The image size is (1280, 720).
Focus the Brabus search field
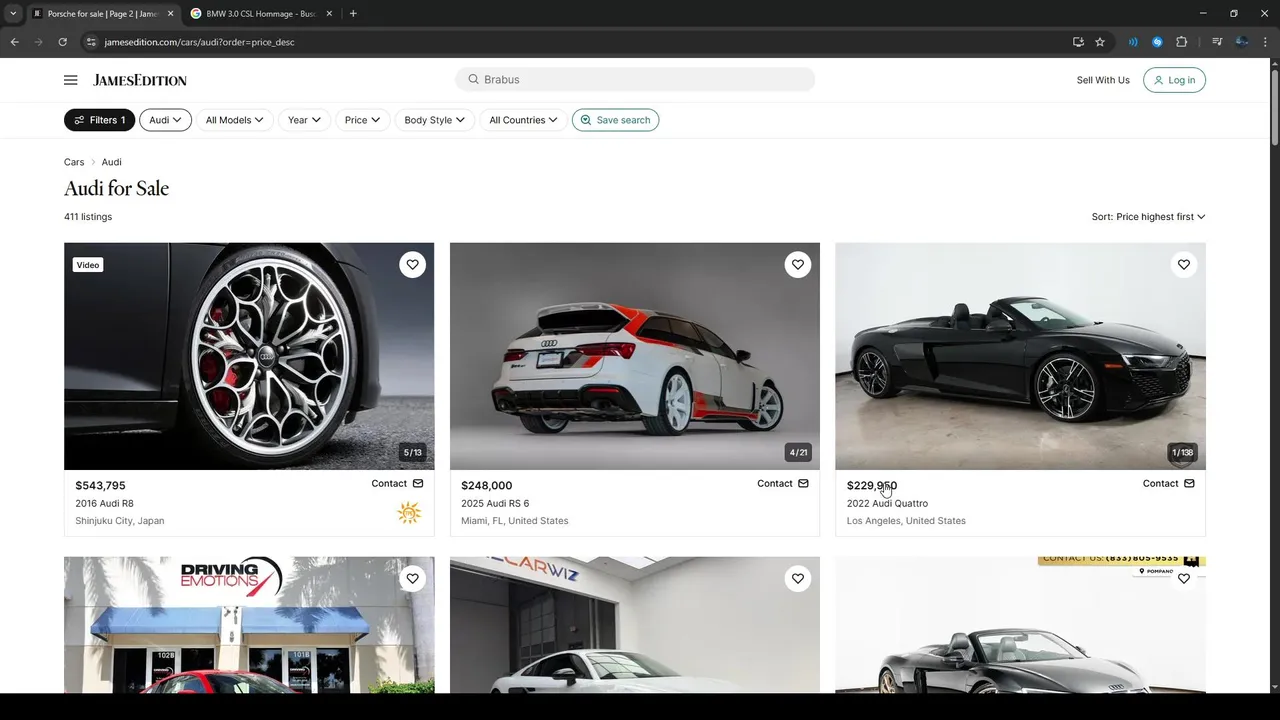click(635, 79)
